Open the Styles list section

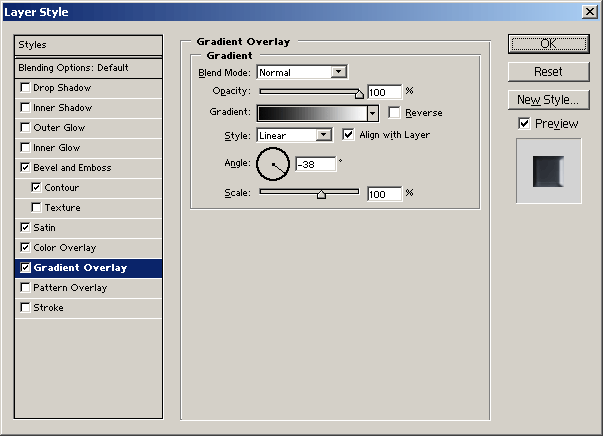click(x=88, y=45)
